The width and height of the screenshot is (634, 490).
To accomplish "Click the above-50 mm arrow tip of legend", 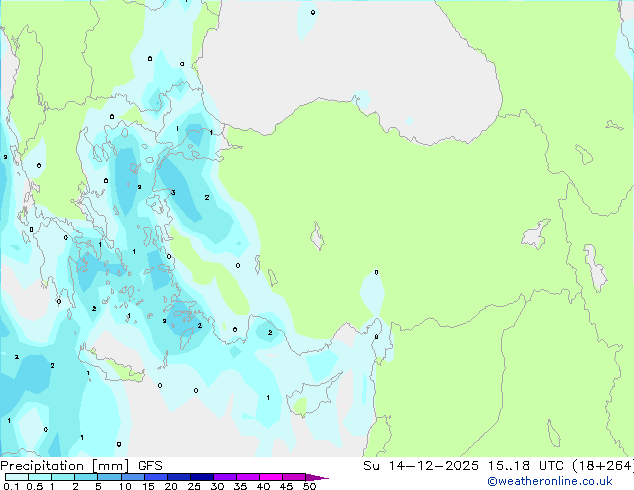I will tap(317, 477).
